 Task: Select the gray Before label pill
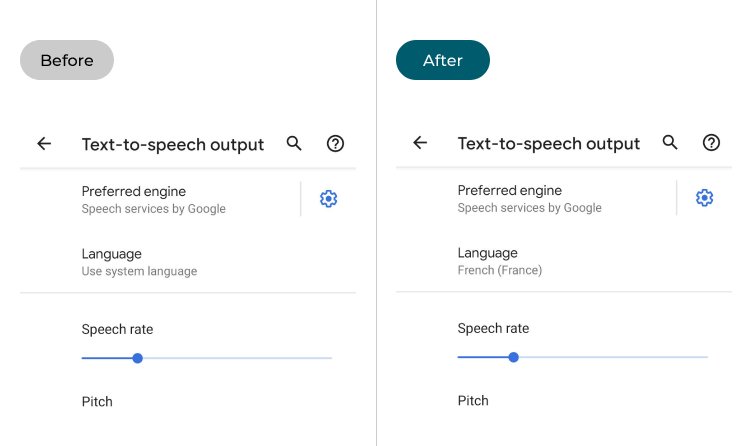(x=67, y=60)
